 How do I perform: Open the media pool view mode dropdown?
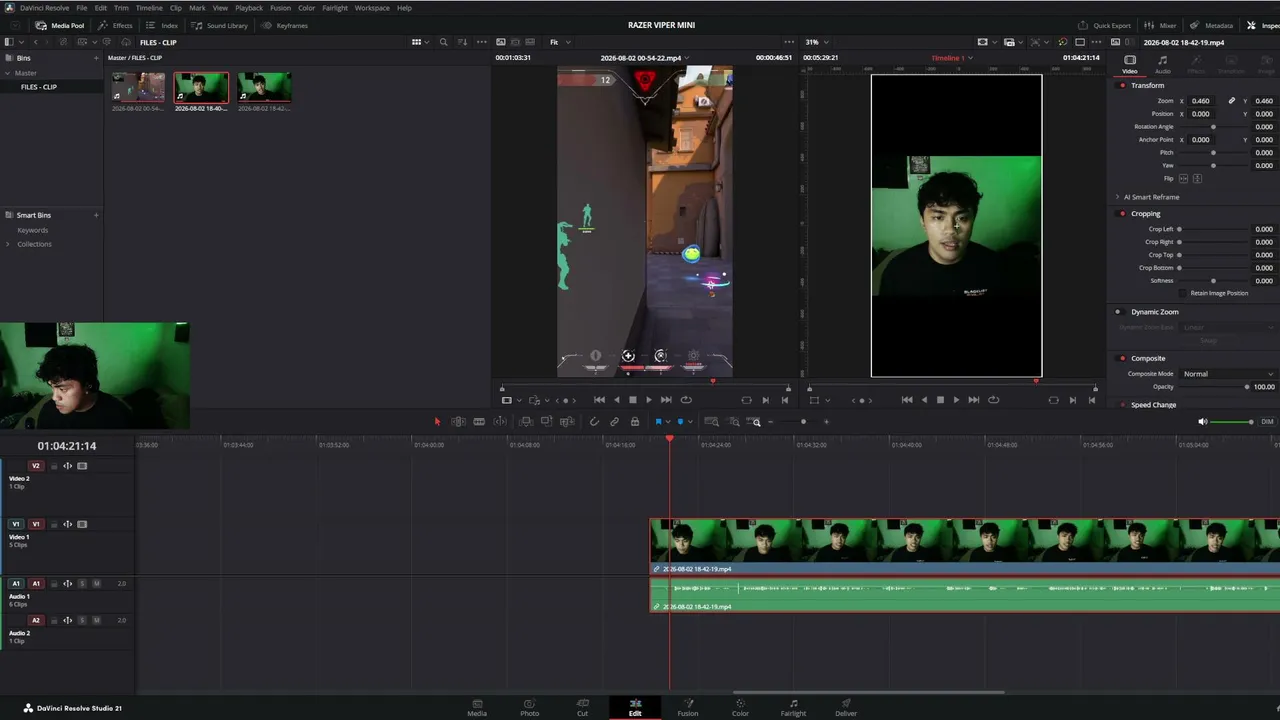[421, 42]
